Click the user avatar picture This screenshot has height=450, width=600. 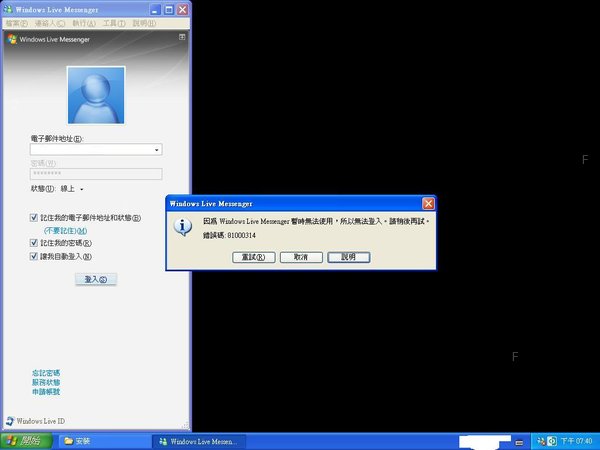pos(96,95)
